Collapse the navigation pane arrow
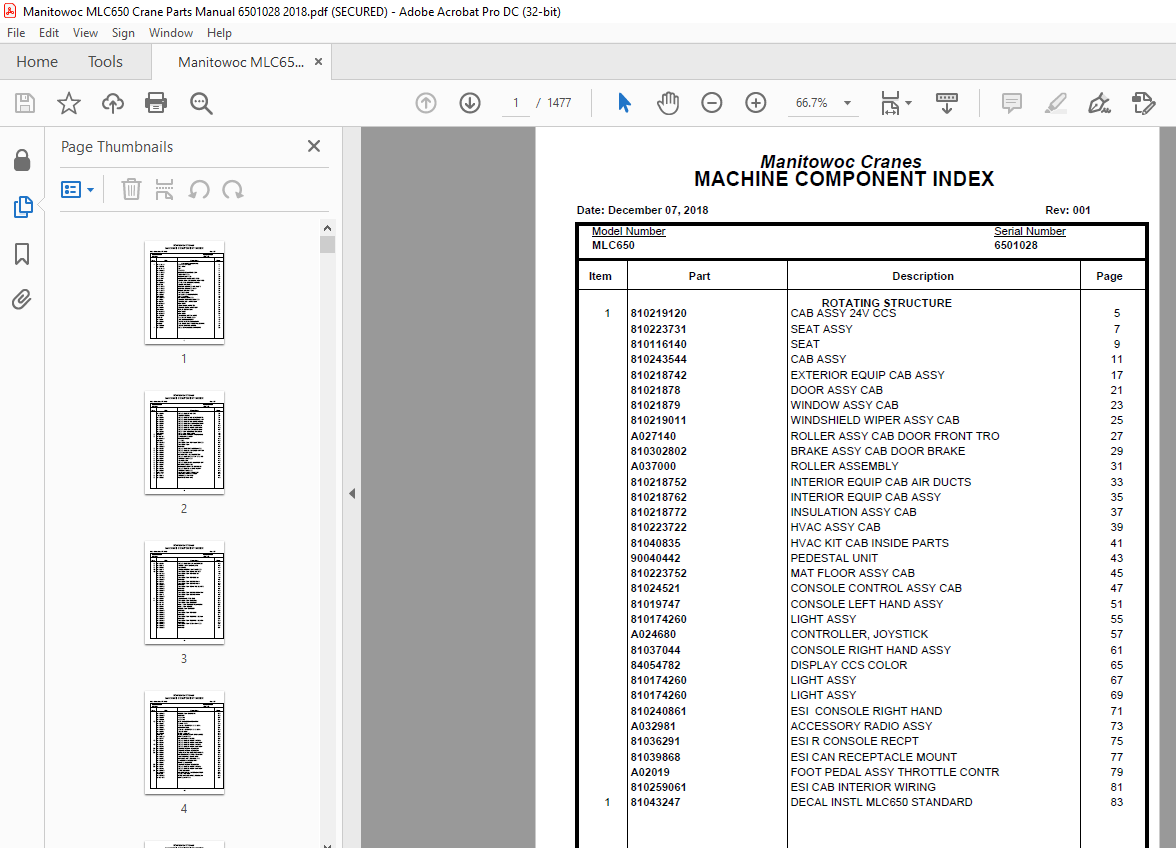Screen dimensions: 1176x848 pyautogui.click(x=352, y=493)
